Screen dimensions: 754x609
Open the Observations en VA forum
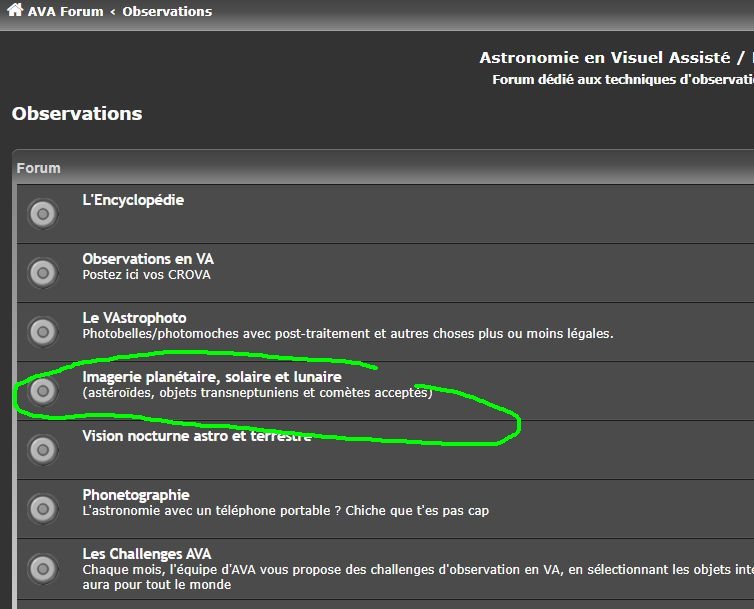click(148, 259)
